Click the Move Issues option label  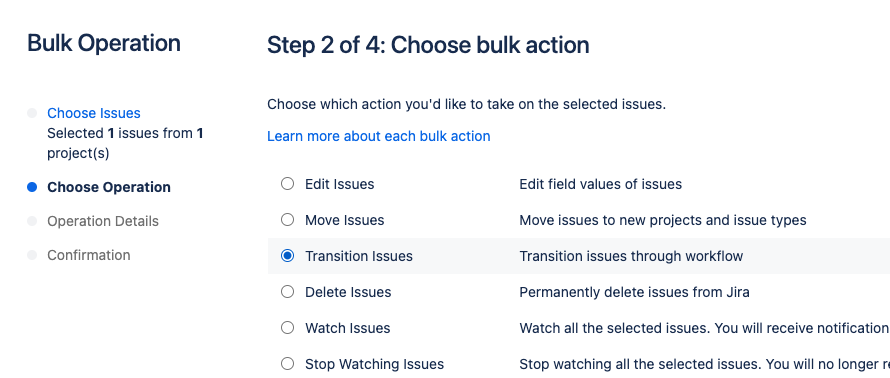tap(345, 220)
